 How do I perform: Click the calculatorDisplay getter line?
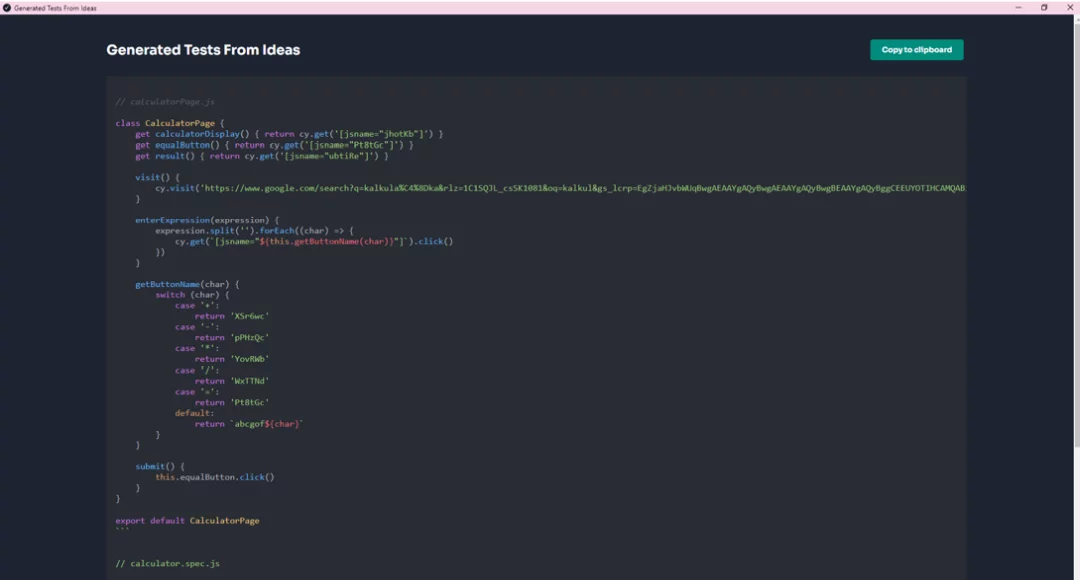289,134
